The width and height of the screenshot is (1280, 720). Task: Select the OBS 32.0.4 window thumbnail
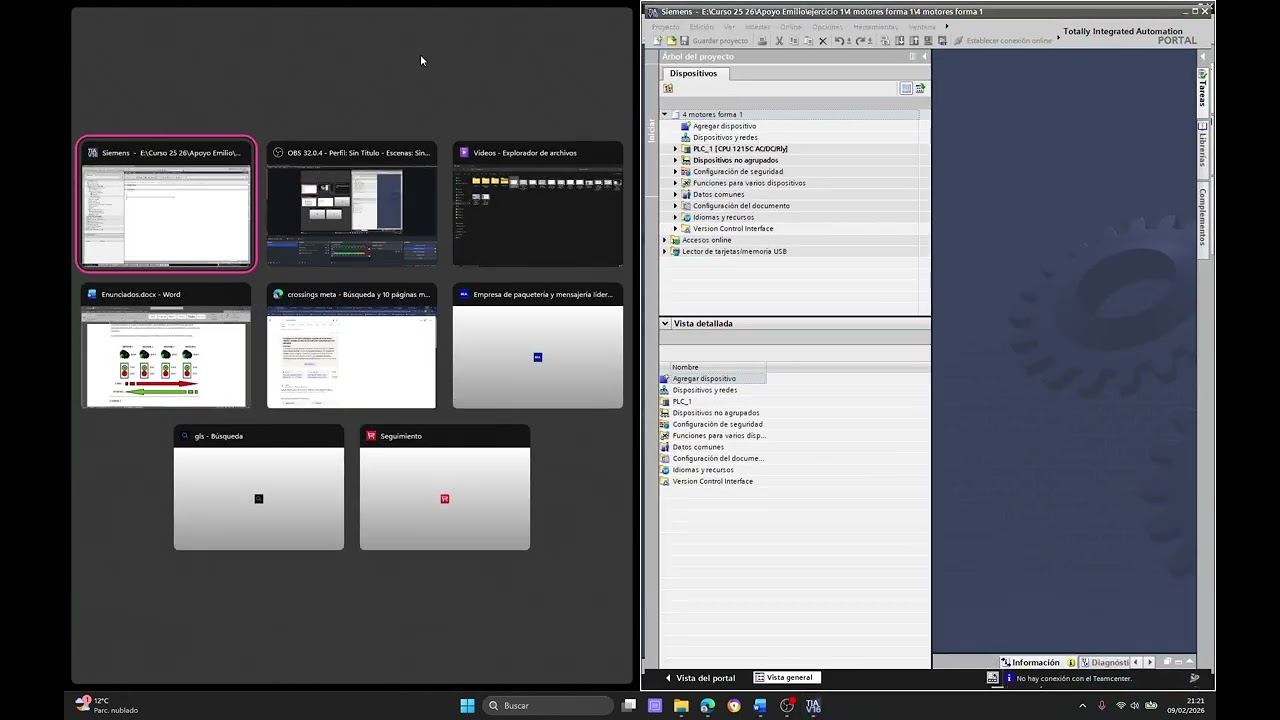point(352,205)
